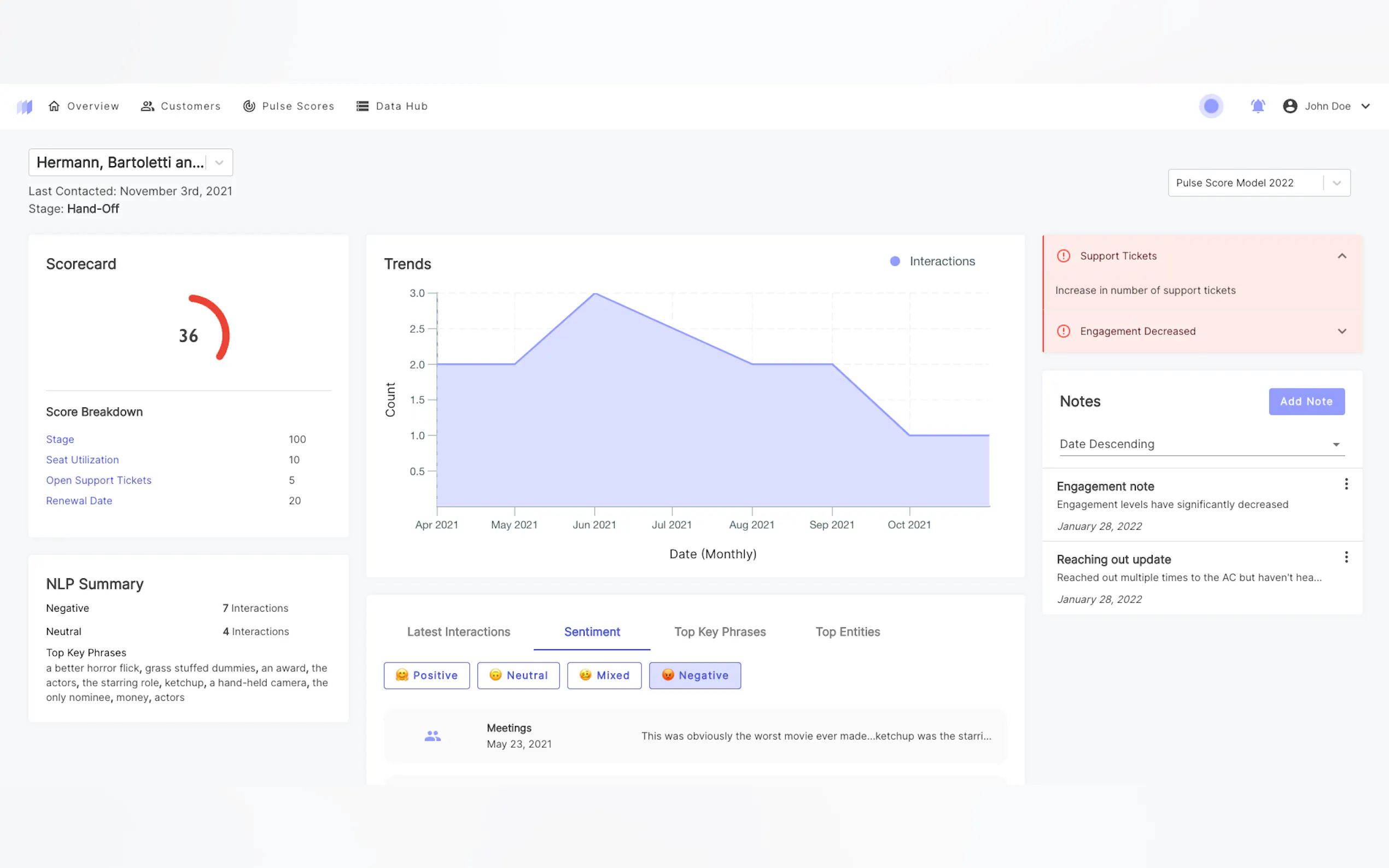Toggle the Positive sentiment filter

click(427, 676)
